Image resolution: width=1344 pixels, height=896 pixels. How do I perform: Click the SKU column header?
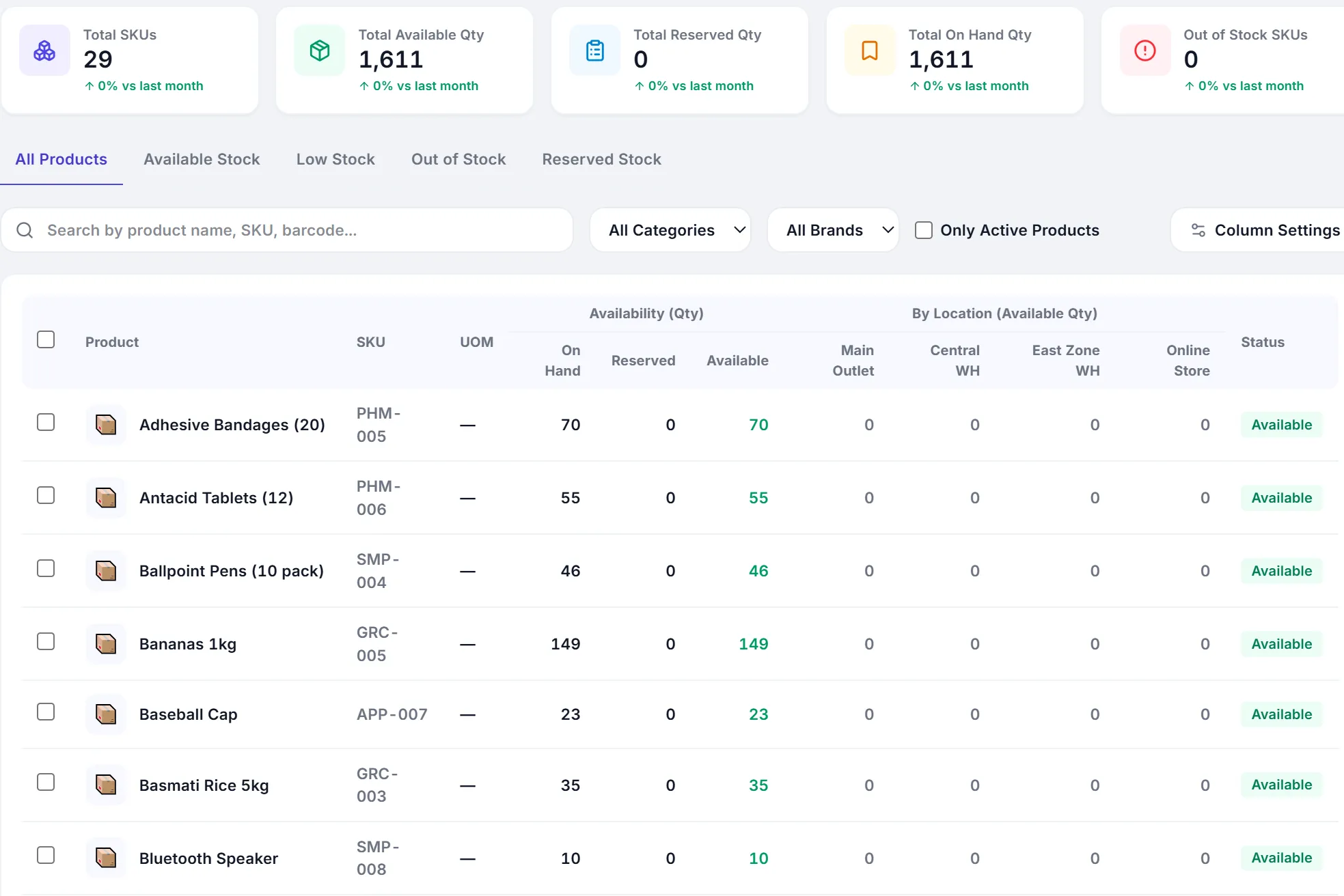click(x=371, y=342)
